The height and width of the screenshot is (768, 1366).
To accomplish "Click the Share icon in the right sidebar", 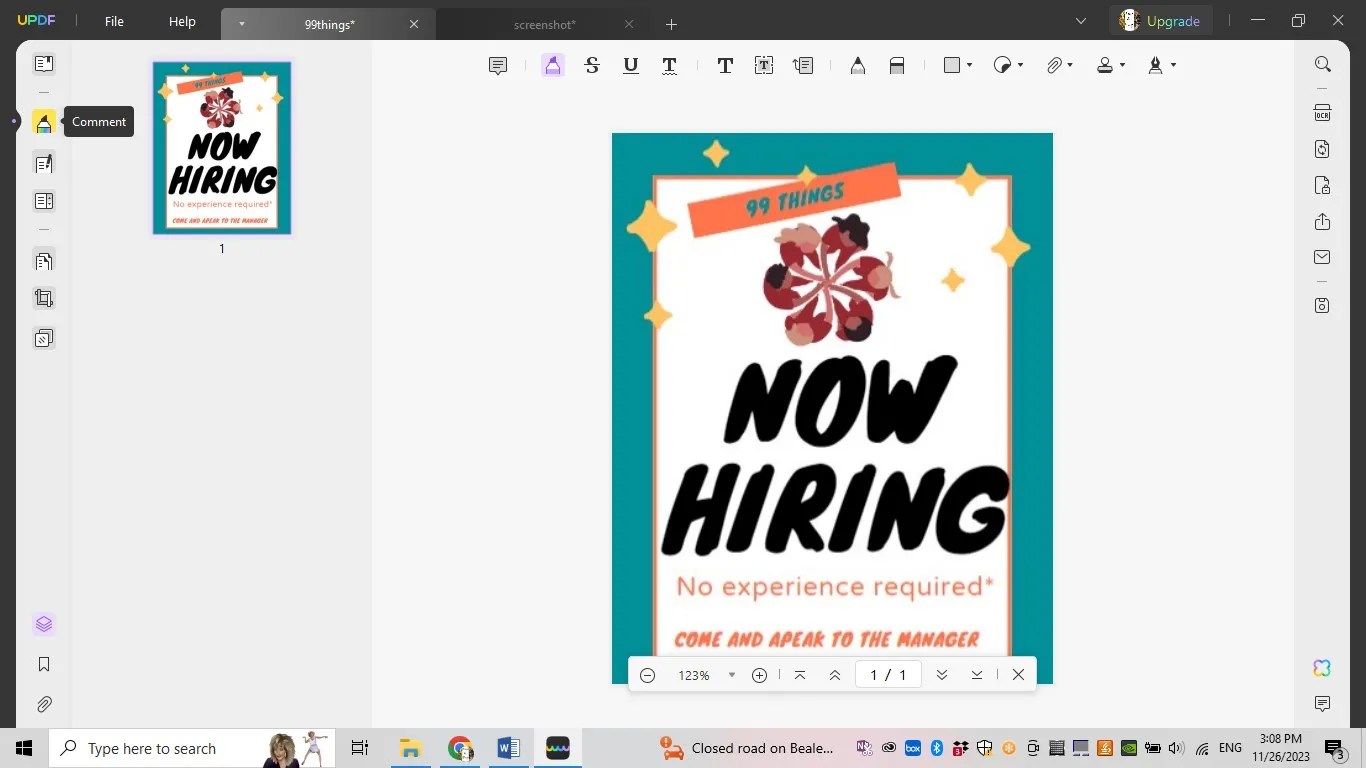I will point(1321,221).
